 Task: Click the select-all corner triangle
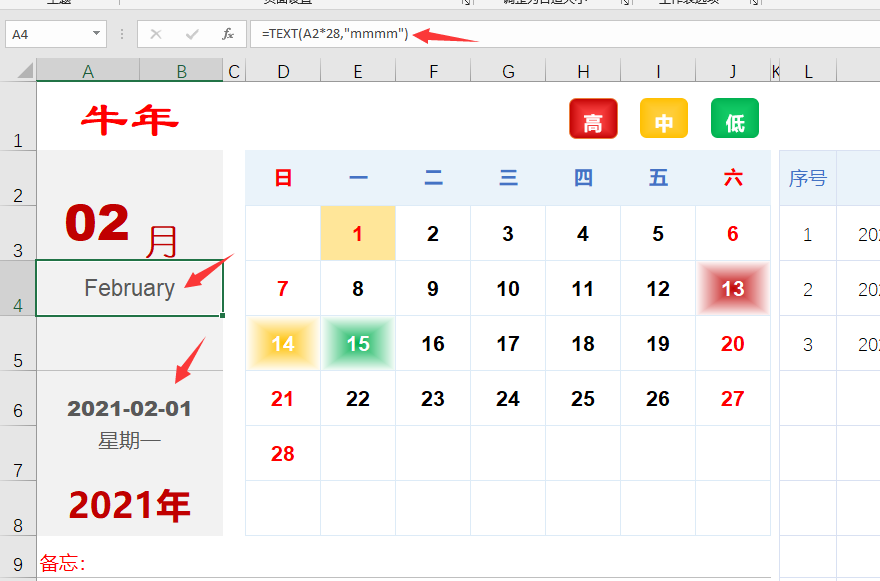[x=25, y=71]
